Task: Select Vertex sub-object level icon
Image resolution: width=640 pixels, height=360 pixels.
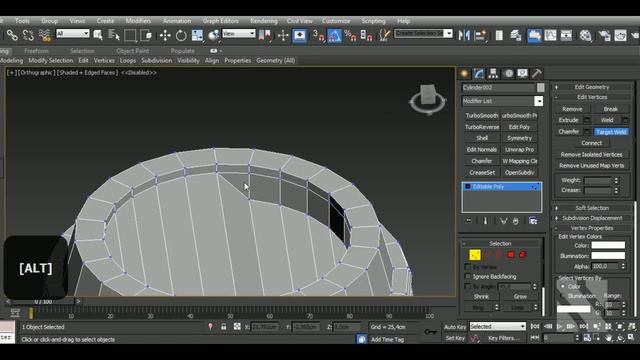Action: (x=475, y=255)
